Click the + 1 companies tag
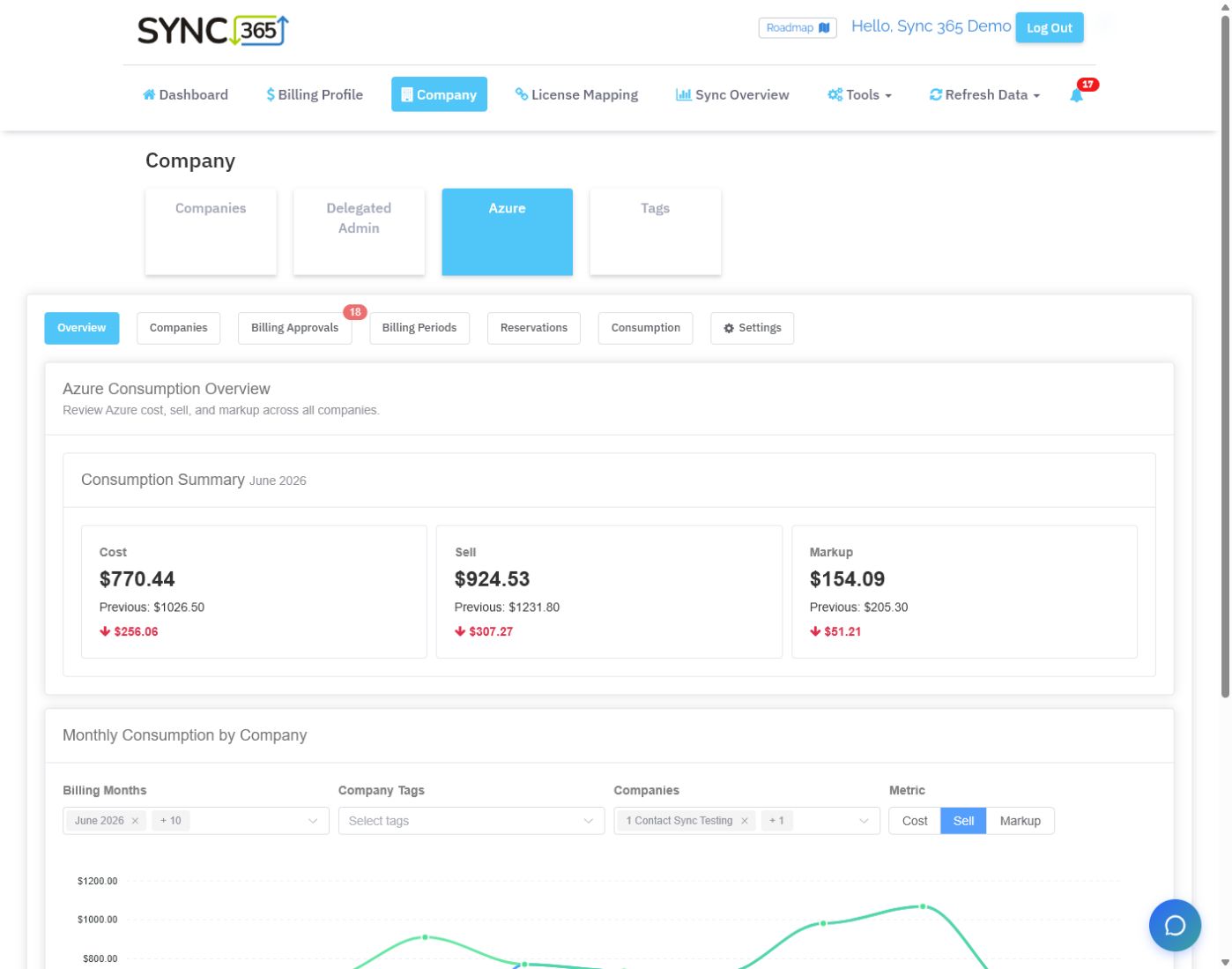 tap(776, 821)
